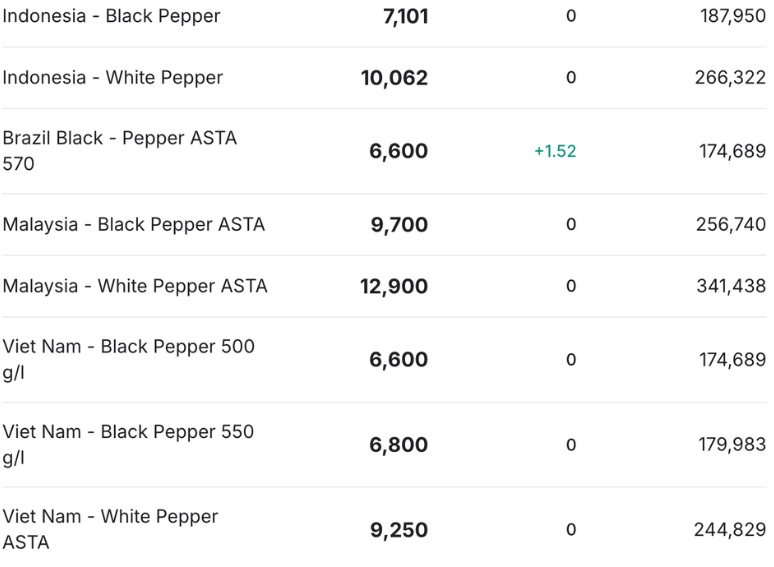
Task: Select the 187,950 local price figure
Action: [733, 16]
